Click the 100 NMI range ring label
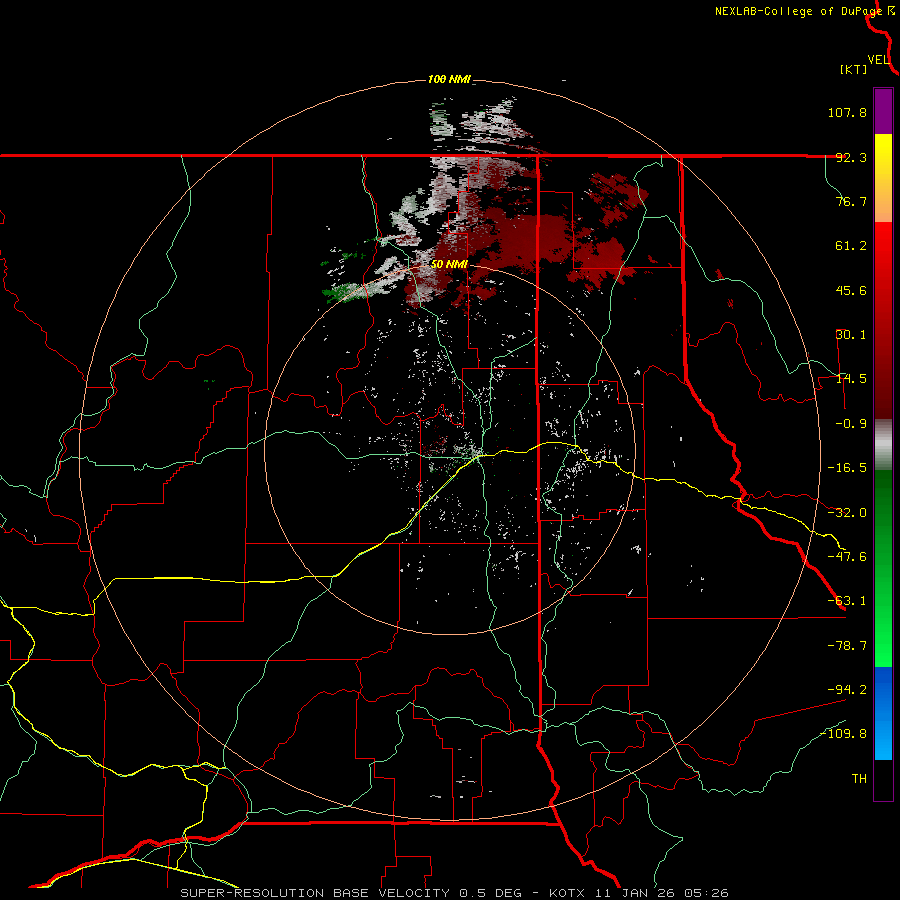Screen dimensions: 900x900 click(x=449, y=79)
